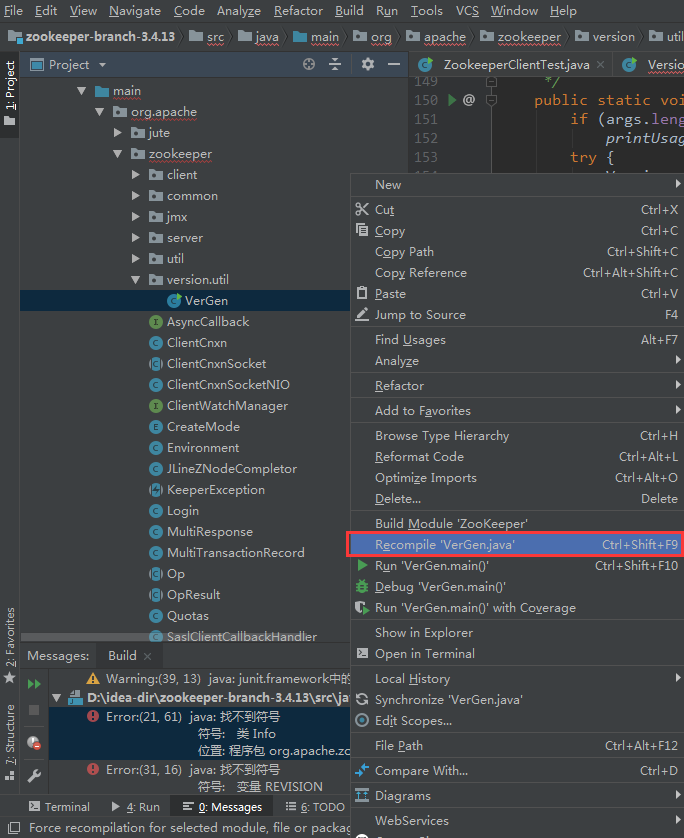Toggle the 4: Run tool window

tap(136, 807)
